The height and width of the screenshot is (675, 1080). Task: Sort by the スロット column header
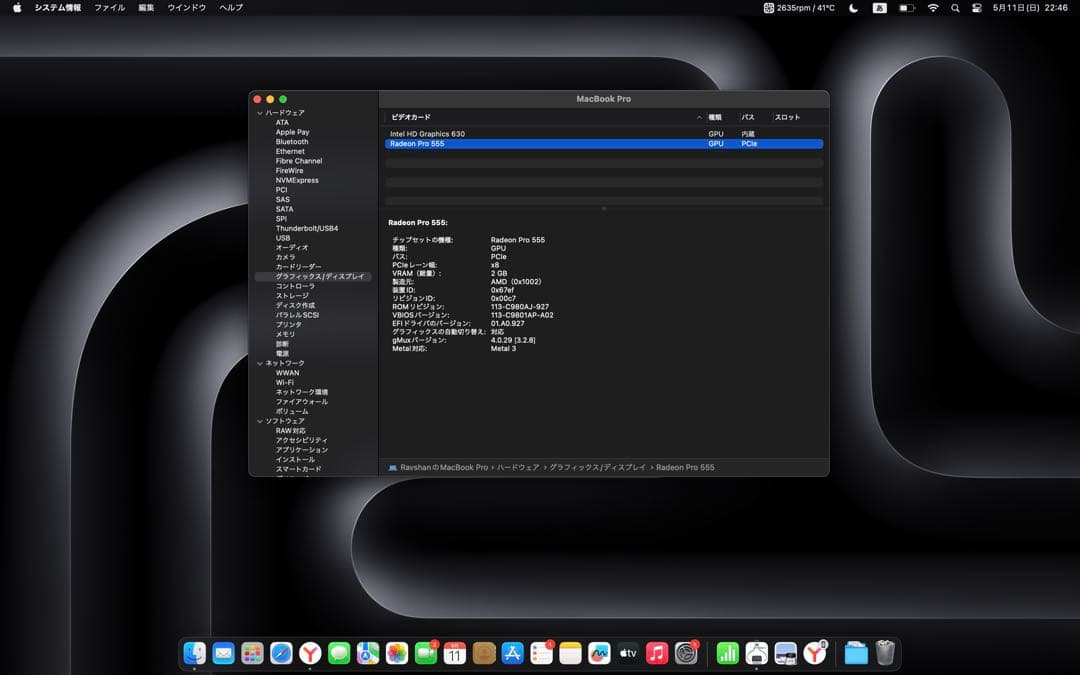pyautogui.click(x=787, y=118)
